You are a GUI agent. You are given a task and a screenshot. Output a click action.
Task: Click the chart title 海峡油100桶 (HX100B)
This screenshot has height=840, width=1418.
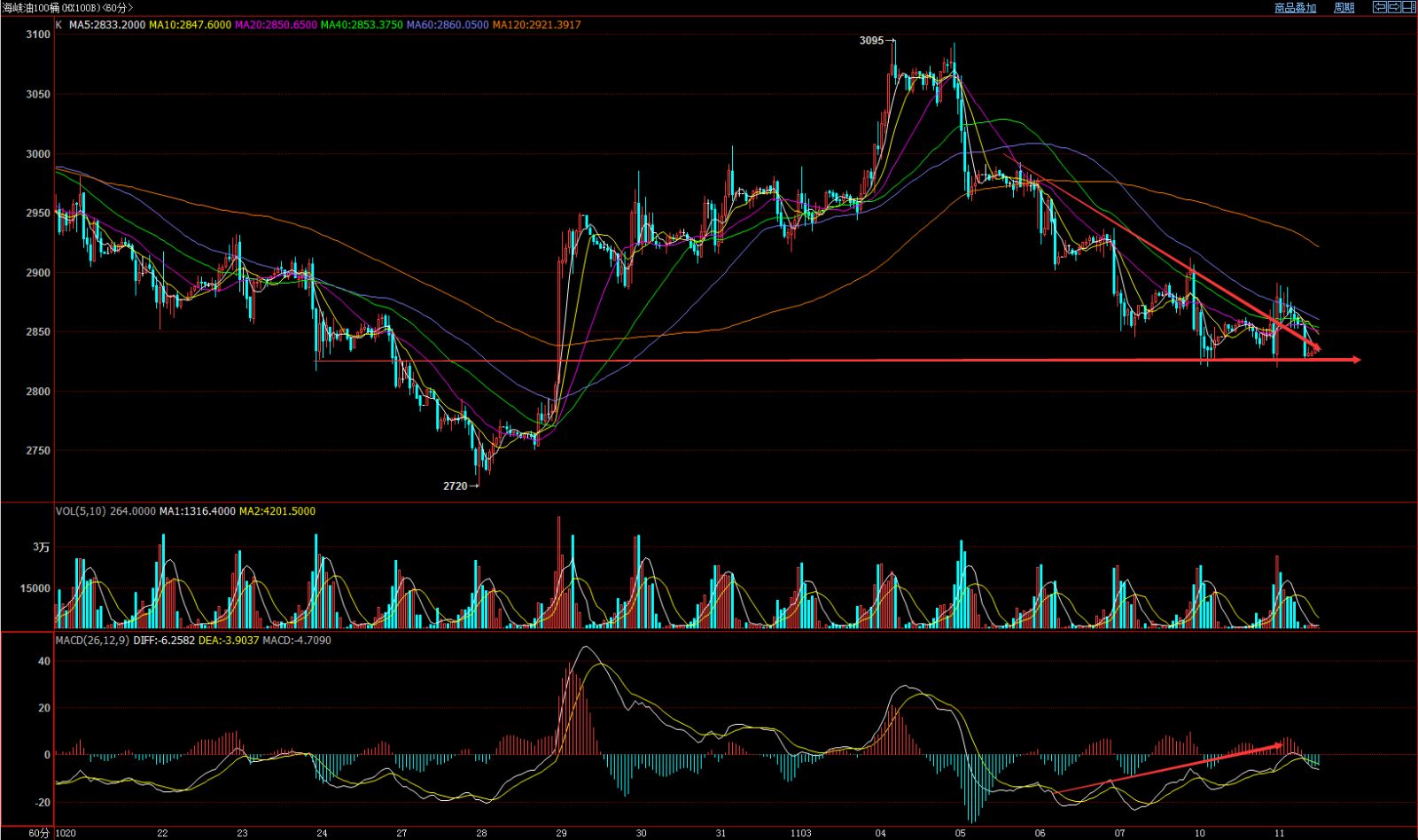click(53, 7)
